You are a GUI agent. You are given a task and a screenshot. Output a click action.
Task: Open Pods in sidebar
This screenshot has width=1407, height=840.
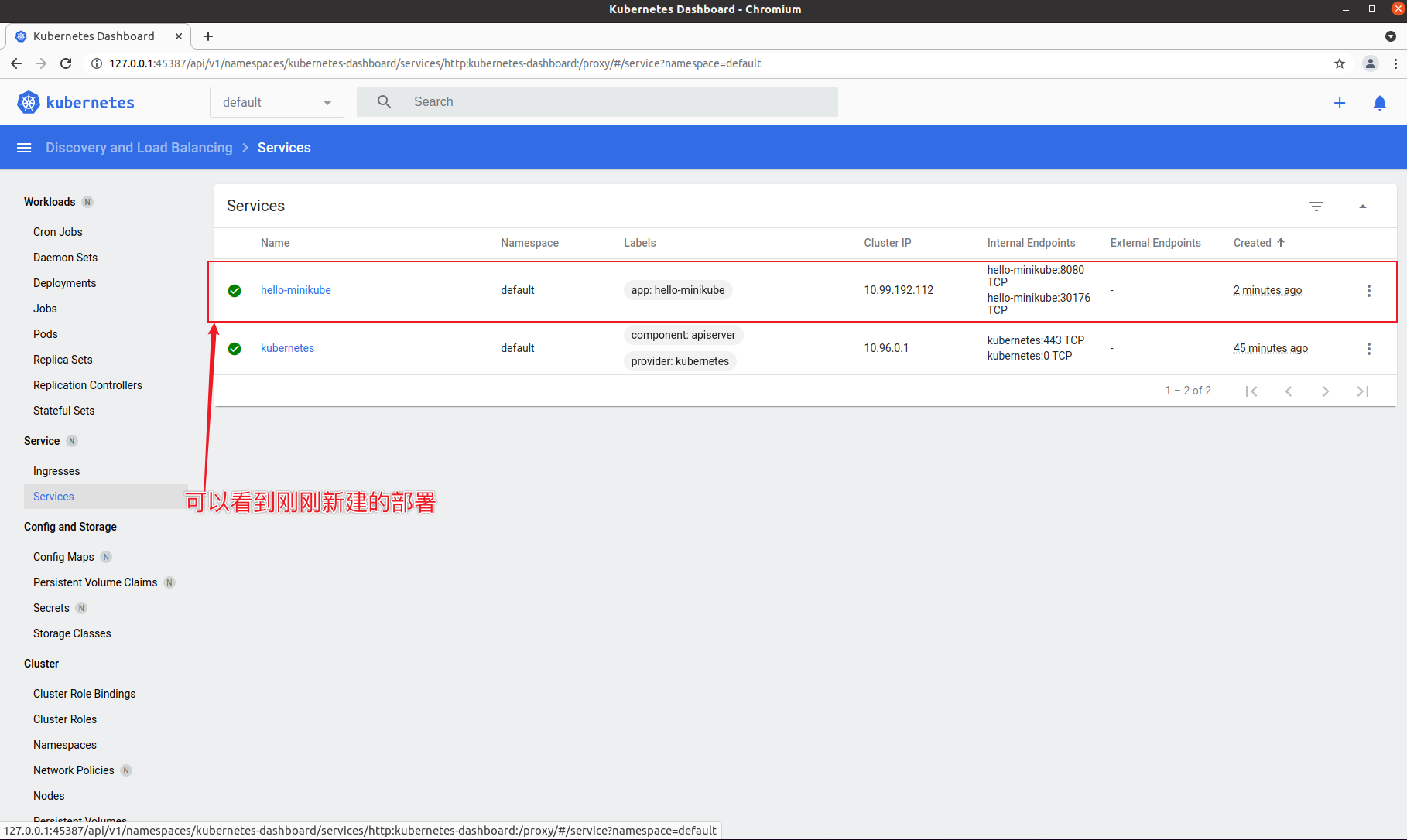[46, 334]
